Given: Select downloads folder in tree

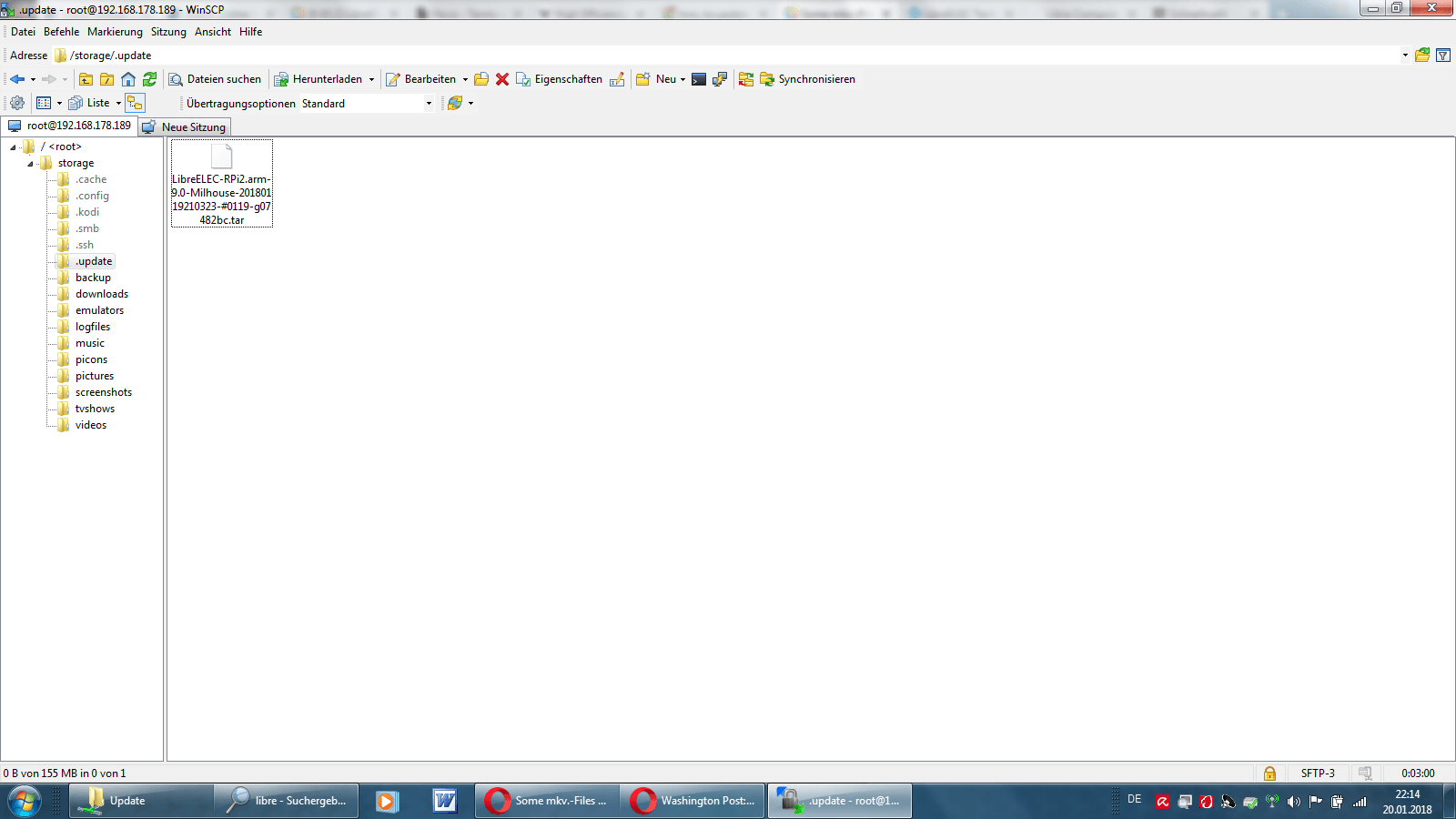Looking at the screenshot, I should [x=102, y=294].
